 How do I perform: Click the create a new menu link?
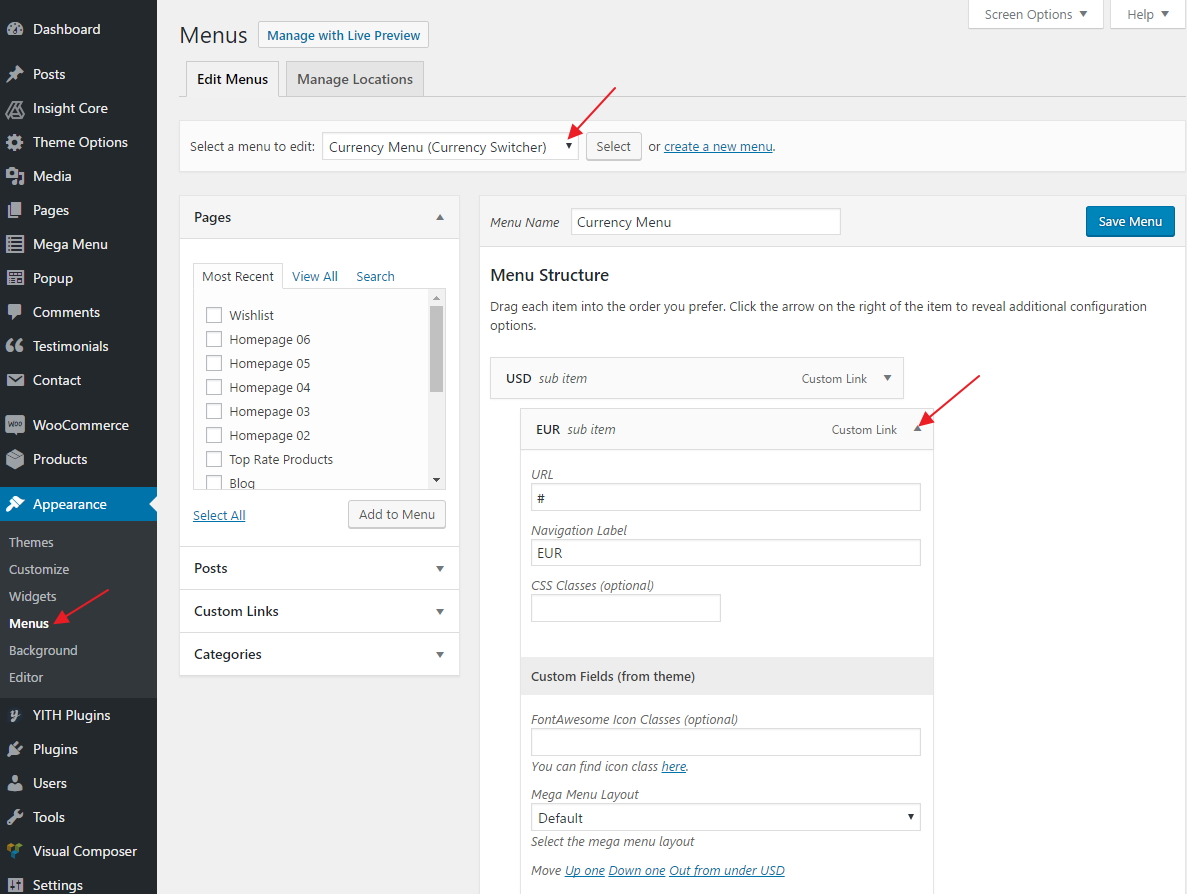tap(718, 146)
